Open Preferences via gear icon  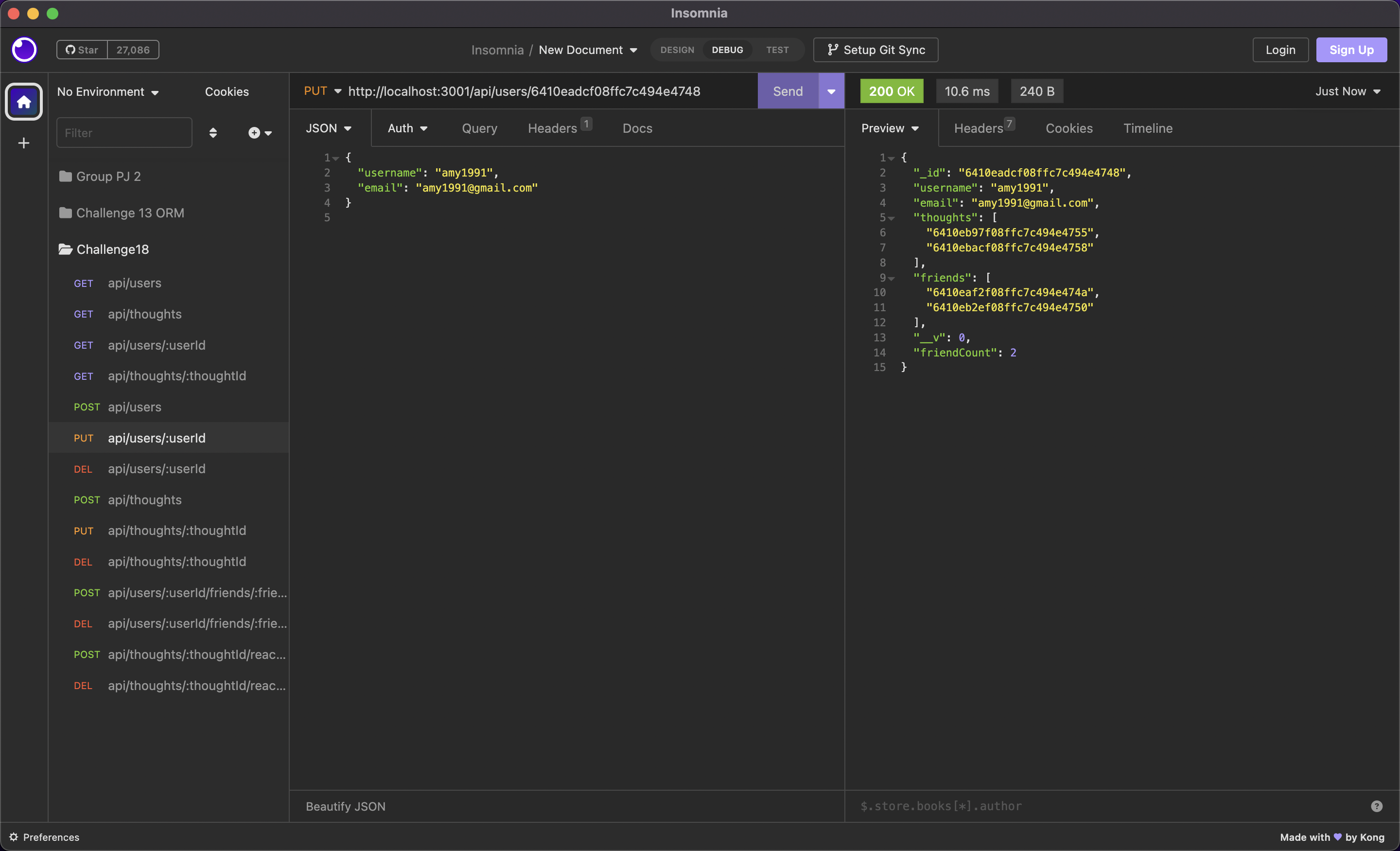[14, 837]
